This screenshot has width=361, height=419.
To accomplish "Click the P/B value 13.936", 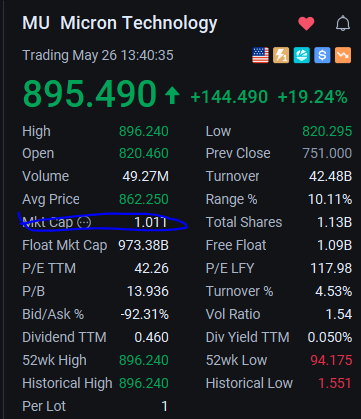I will tap(148, 291).
